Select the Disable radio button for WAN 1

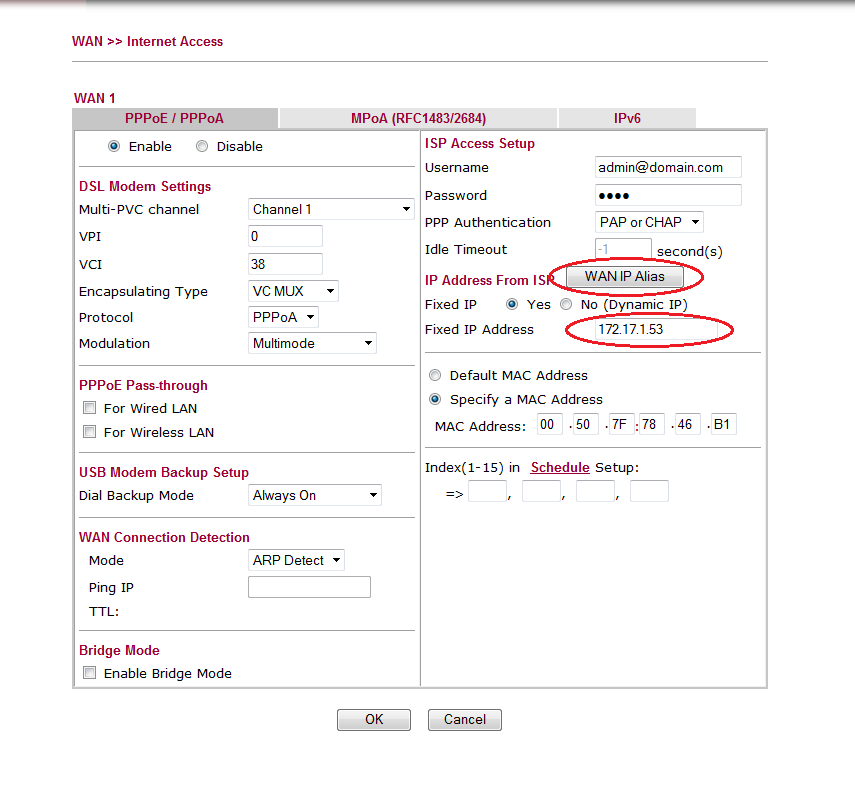point(202,146)
